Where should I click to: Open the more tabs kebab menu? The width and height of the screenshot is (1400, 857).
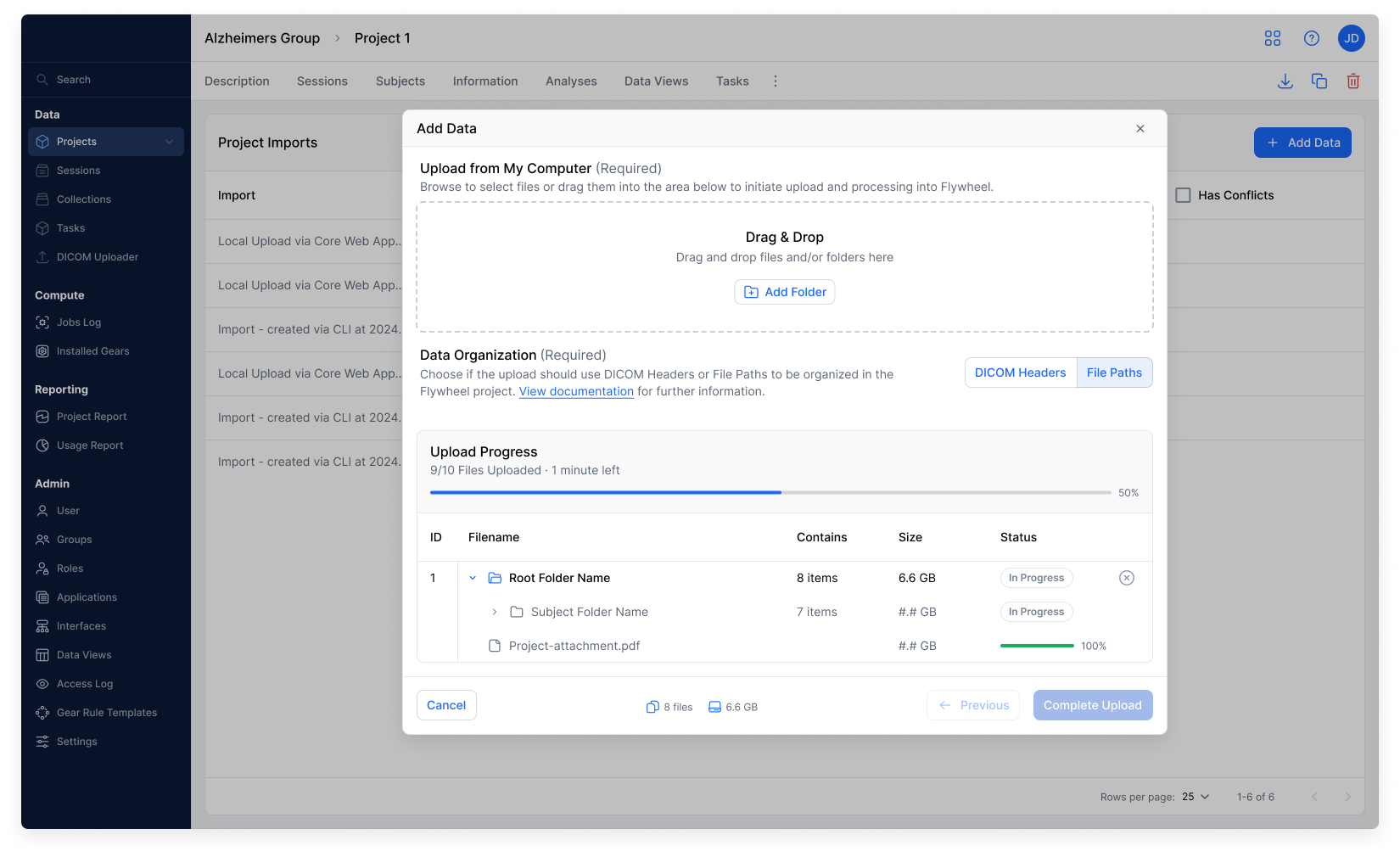(776, 81)
